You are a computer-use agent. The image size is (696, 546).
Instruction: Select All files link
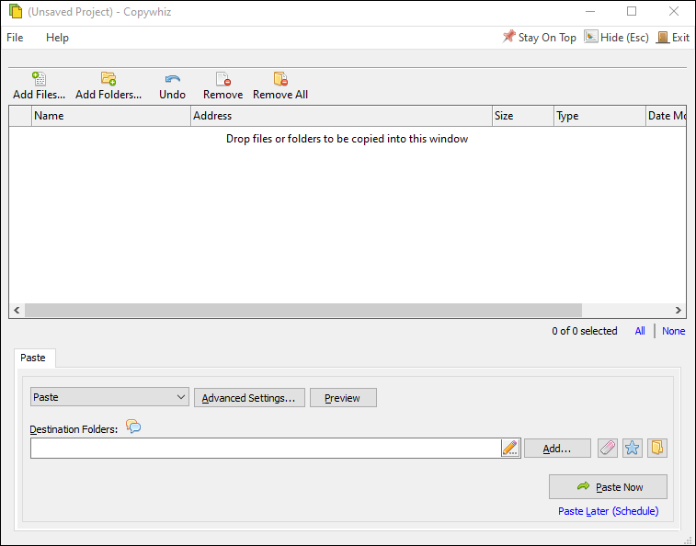click(640, 331)
